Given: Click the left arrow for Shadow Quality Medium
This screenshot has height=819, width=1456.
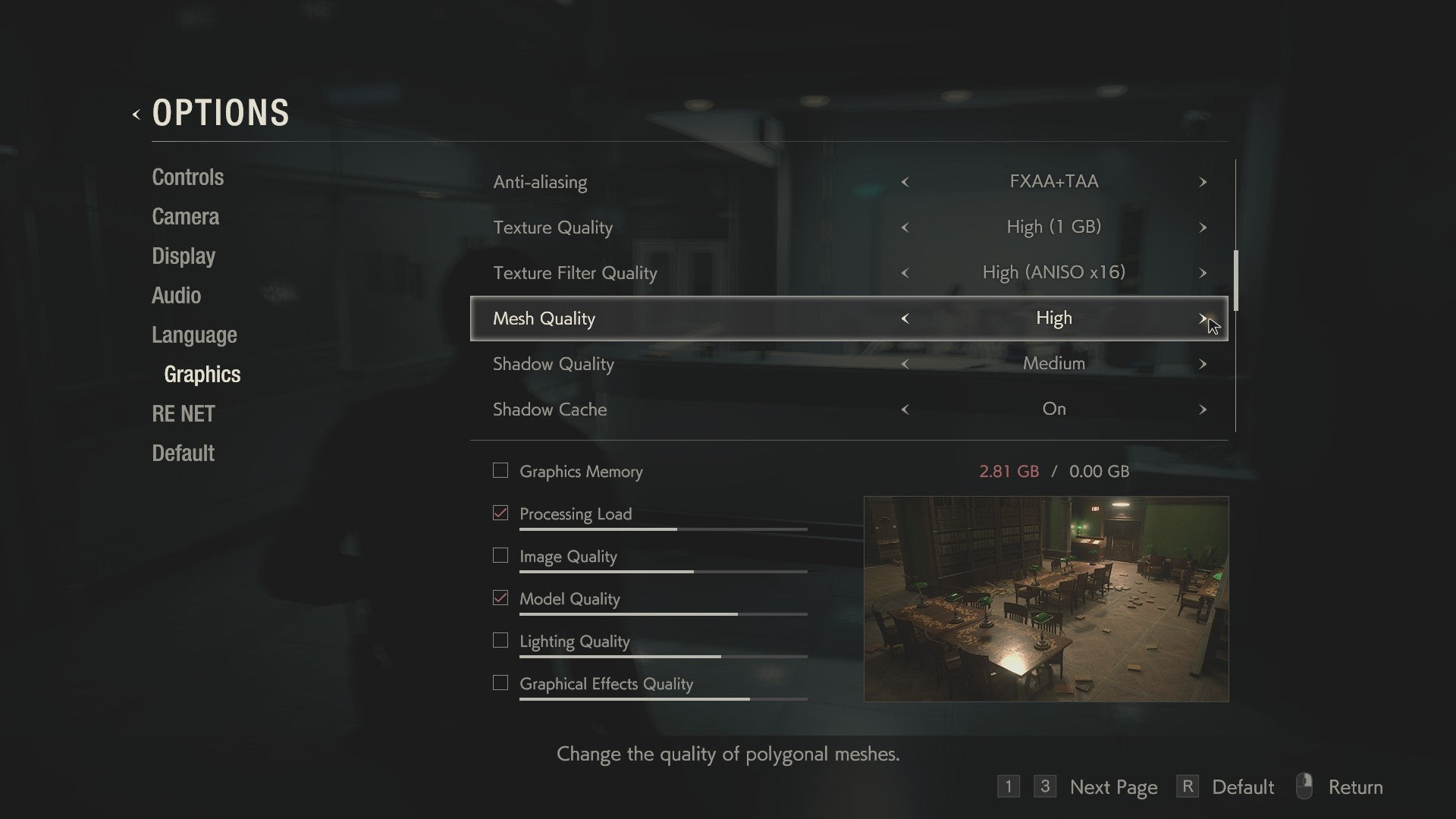Looking at the screenshot, I should (905, 363).
